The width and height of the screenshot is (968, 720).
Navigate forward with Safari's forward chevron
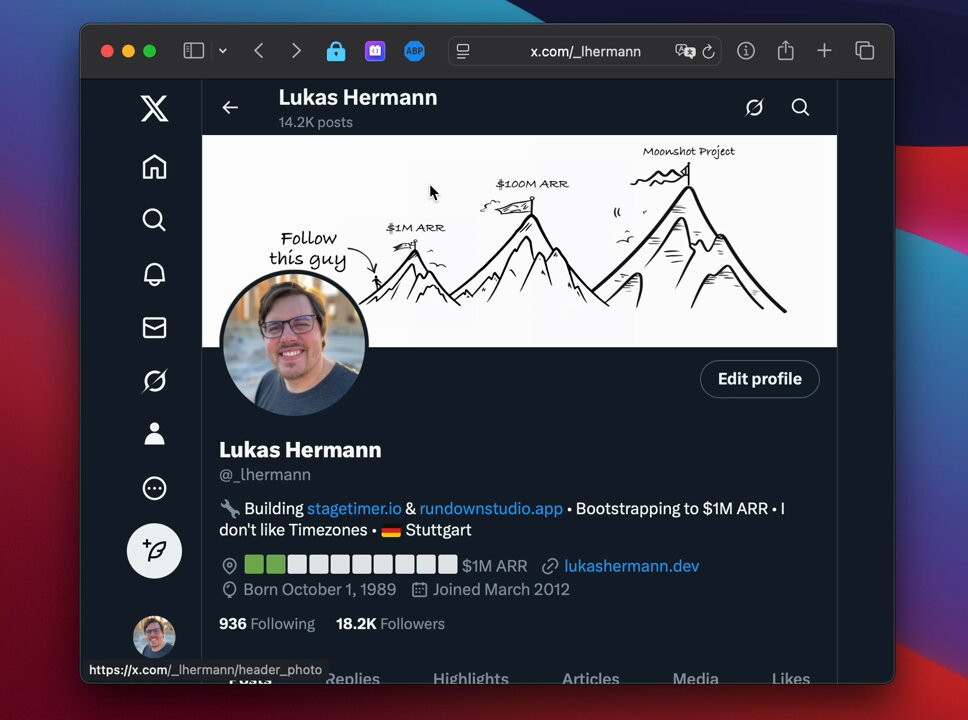[296, 51]
